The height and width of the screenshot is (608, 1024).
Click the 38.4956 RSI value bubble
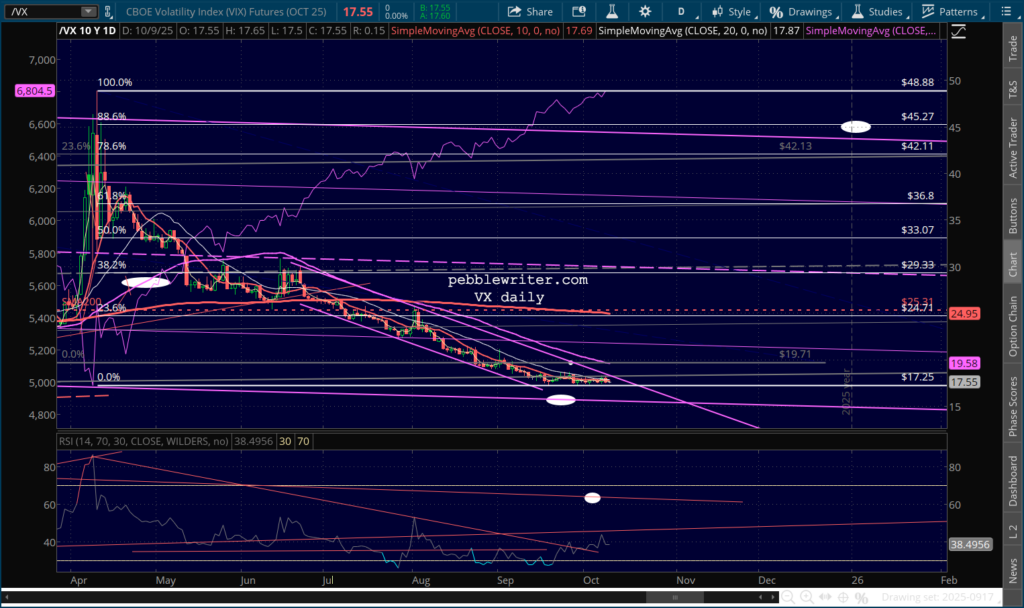(x=970, y=544)
